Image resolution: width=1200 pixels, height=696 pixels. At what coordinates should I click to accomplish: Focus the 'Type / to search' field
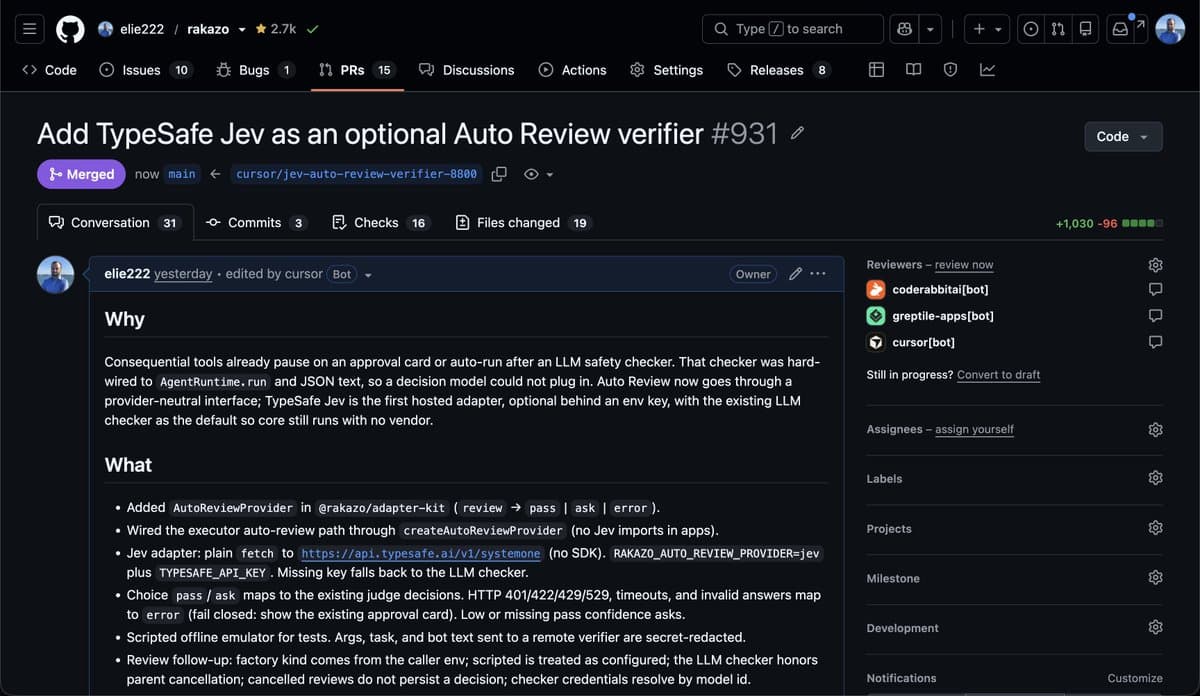point(792,29)
